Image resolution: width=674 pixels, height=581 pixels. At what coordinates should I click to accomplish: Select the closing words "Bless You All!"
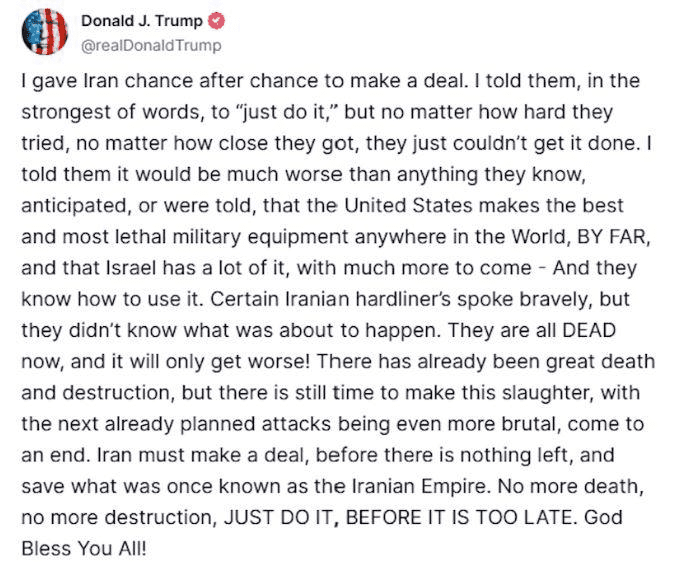(84, 549)
